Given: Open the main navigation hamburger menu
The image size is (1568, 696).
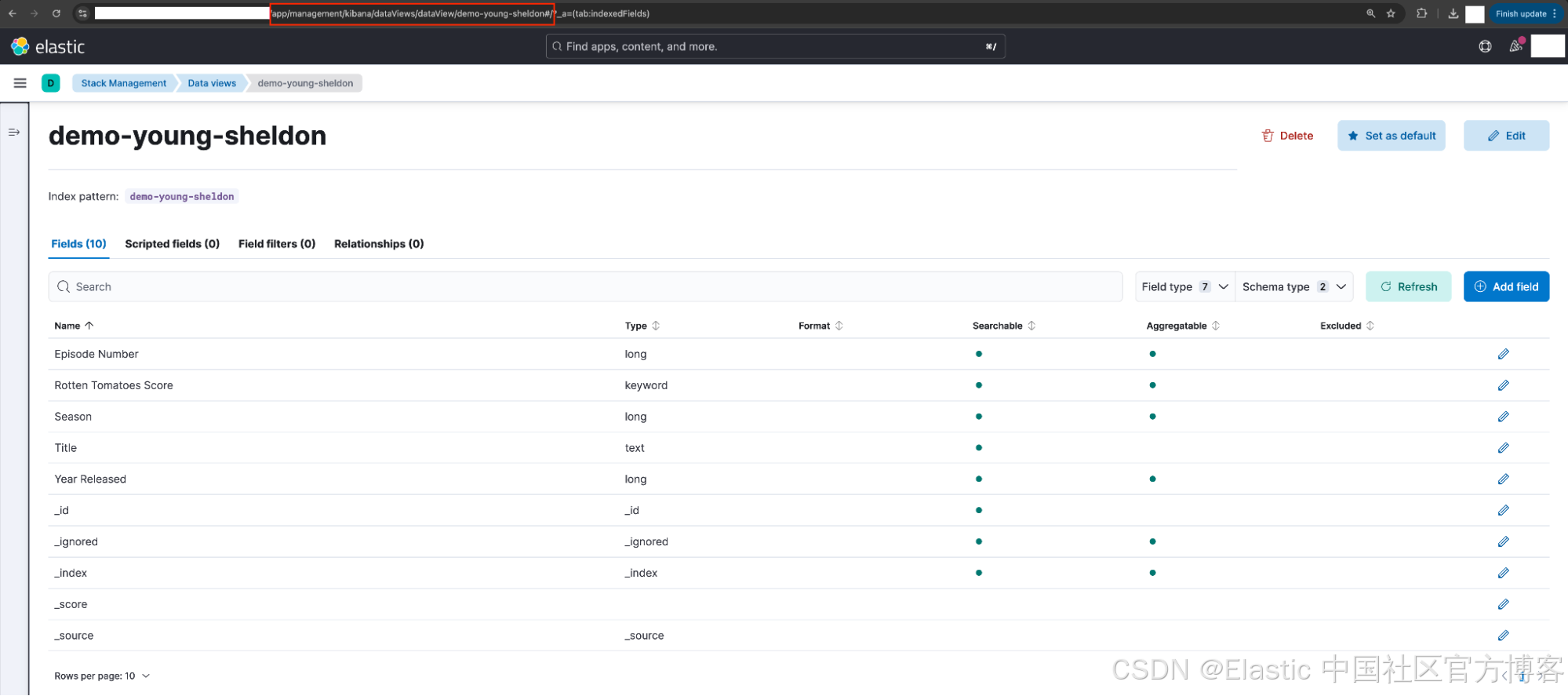Looking at the screenshot, I should coord(20,83).
